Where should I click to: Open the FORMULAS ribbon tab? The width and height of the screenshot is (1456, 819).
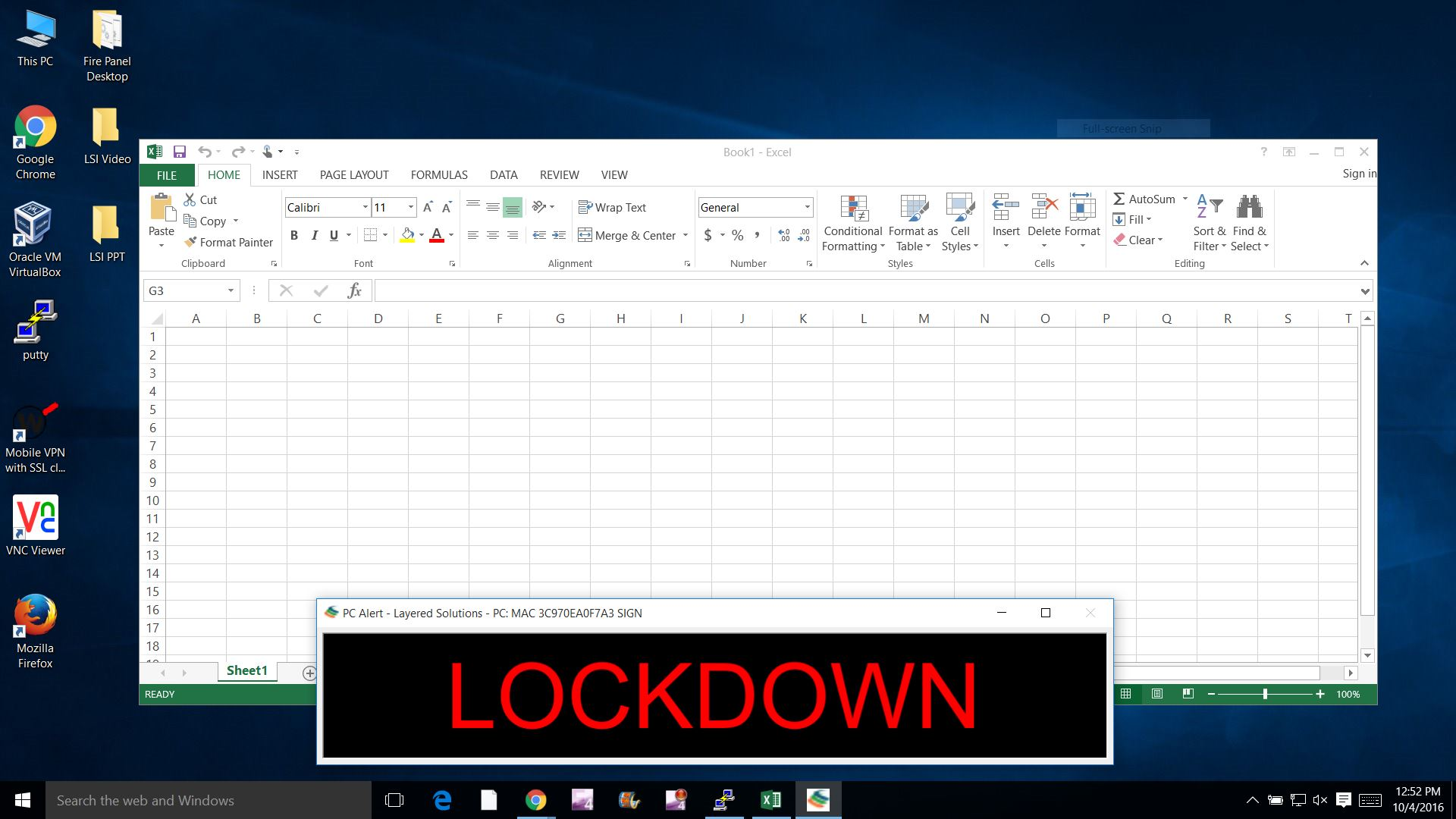439,174
